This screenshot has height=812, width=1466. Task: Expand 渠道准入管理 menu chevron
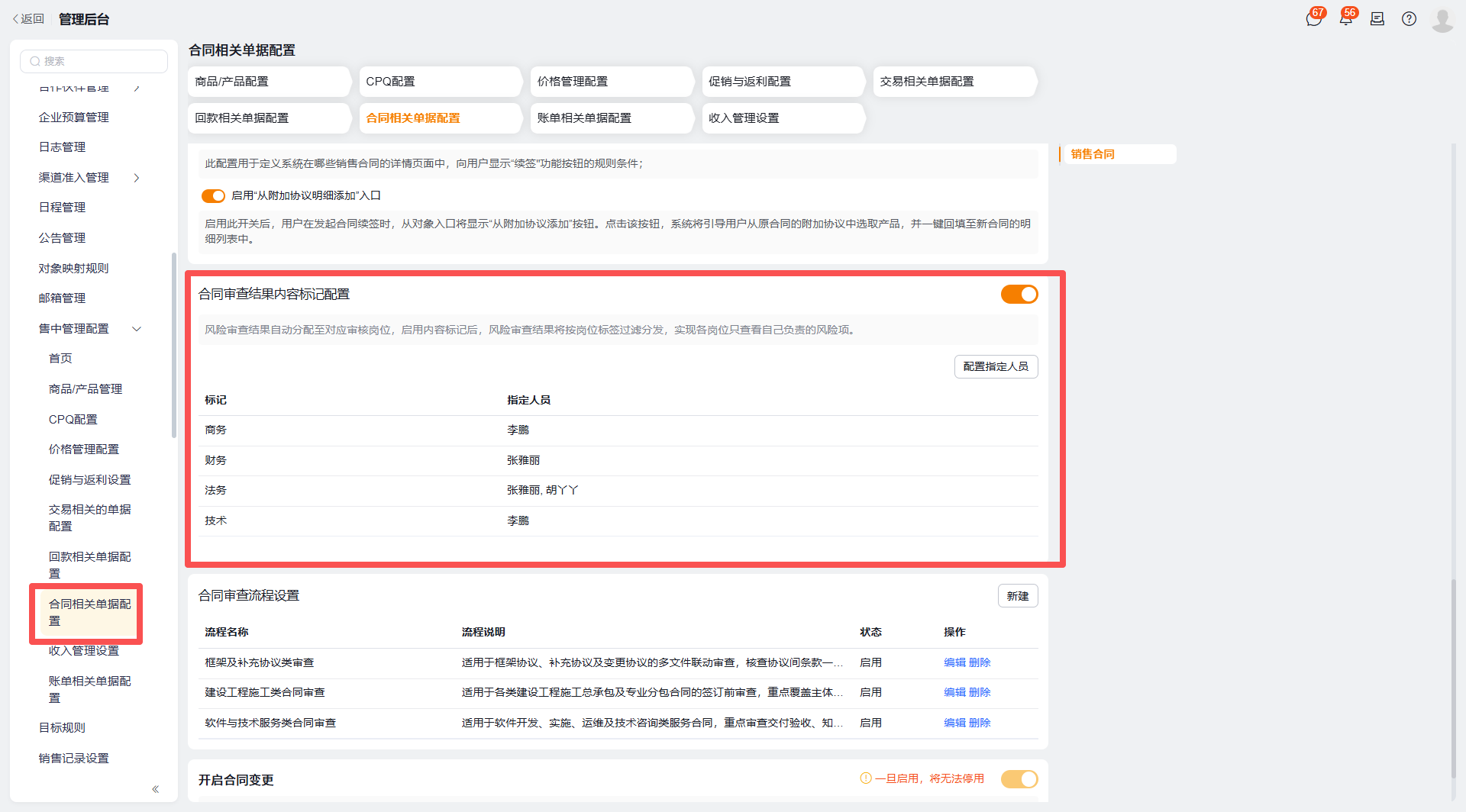(137, 178)
